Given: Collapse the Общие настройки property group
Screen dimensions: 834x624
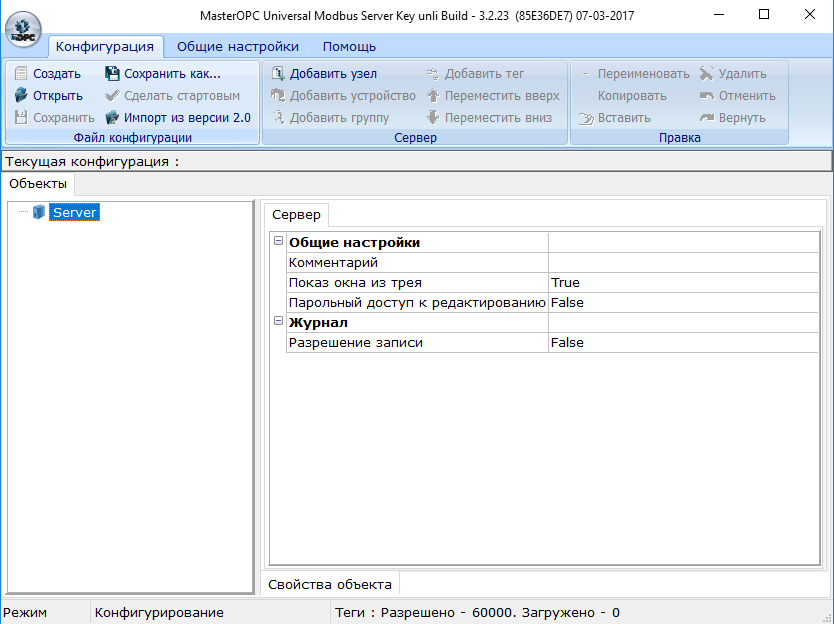Looking at the screenshot, I should pos(278,242).
